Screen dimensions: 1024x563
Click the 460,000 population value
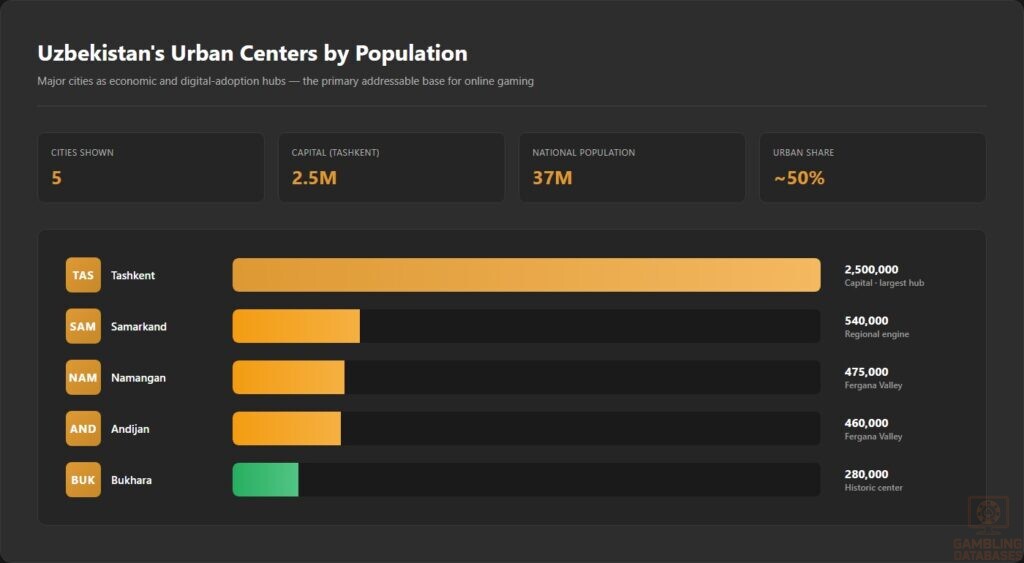[x=866, y=423]
